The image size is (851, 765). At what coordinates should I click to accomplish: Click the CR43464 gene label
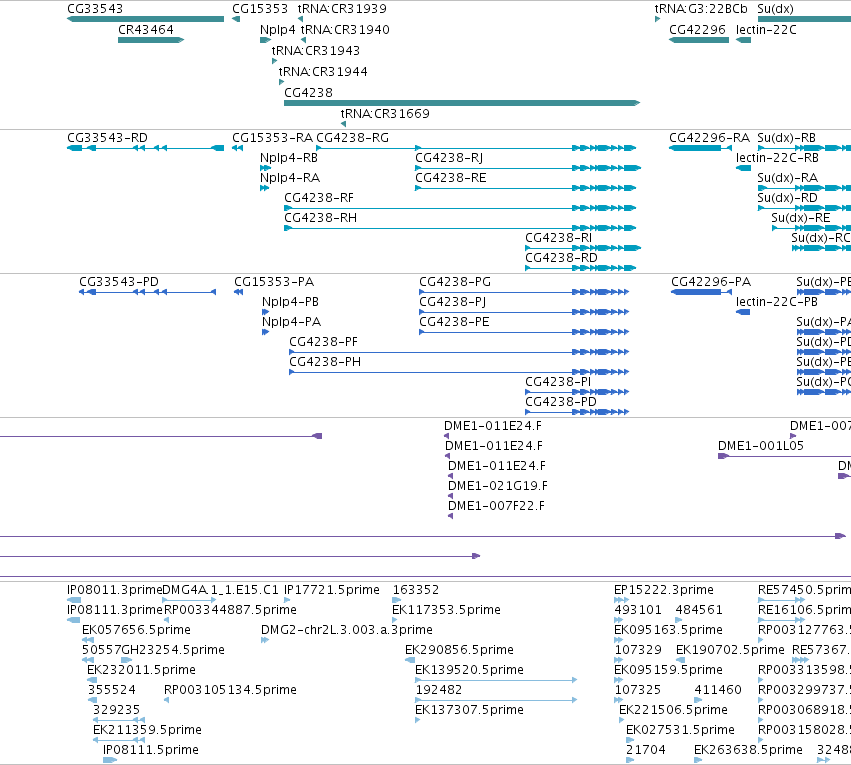[146, 29]
